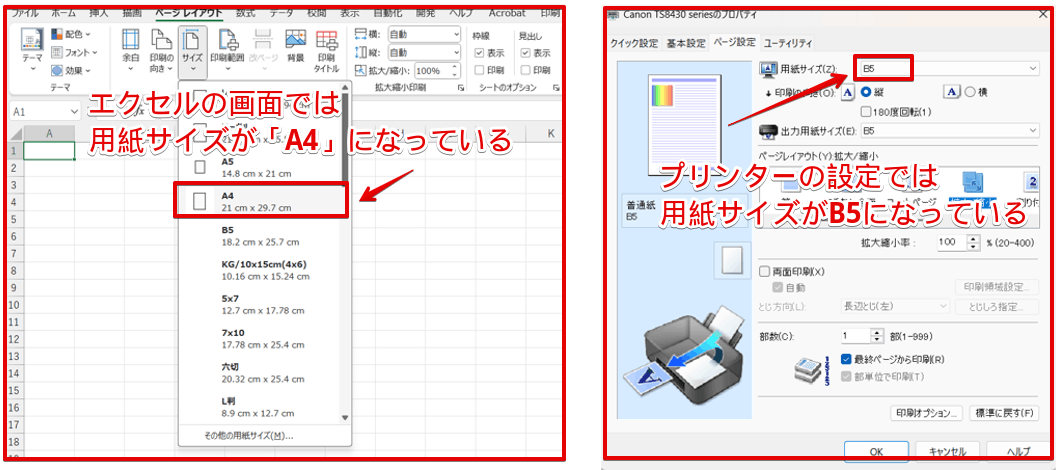The height and width of the screenshot is (470, 1059).
Task: Click the 拡大縮小率 100 stepper
Action: 973,243
